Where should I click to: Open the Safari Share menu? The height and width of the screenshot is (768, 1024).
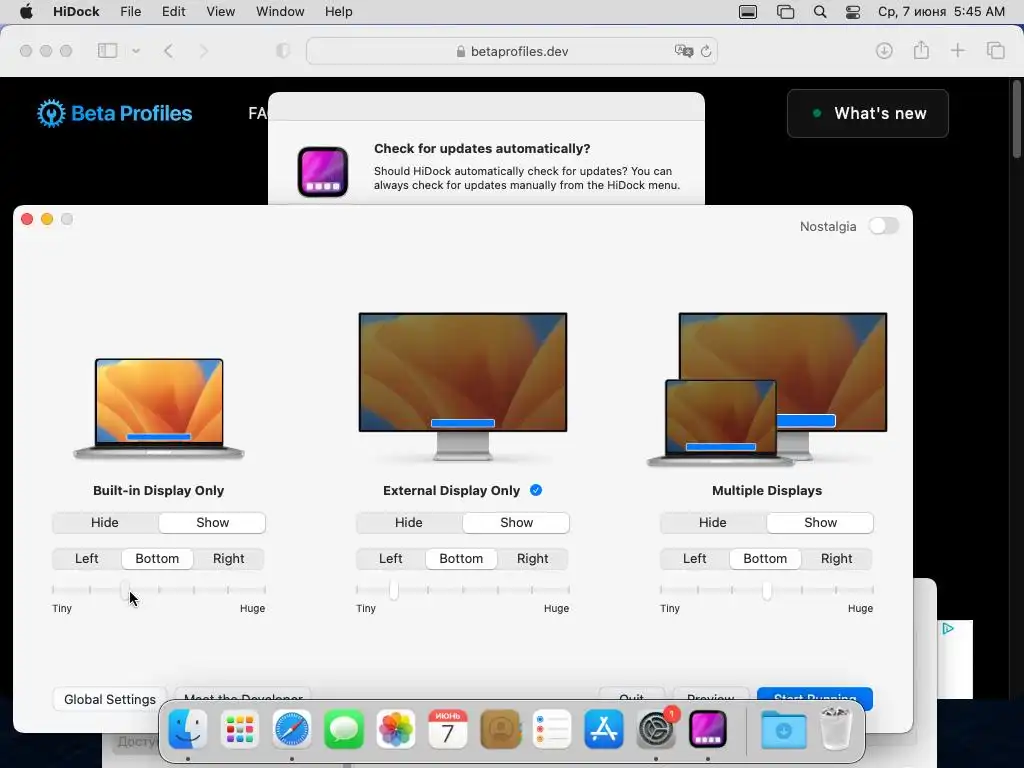[x=921, y=50]
